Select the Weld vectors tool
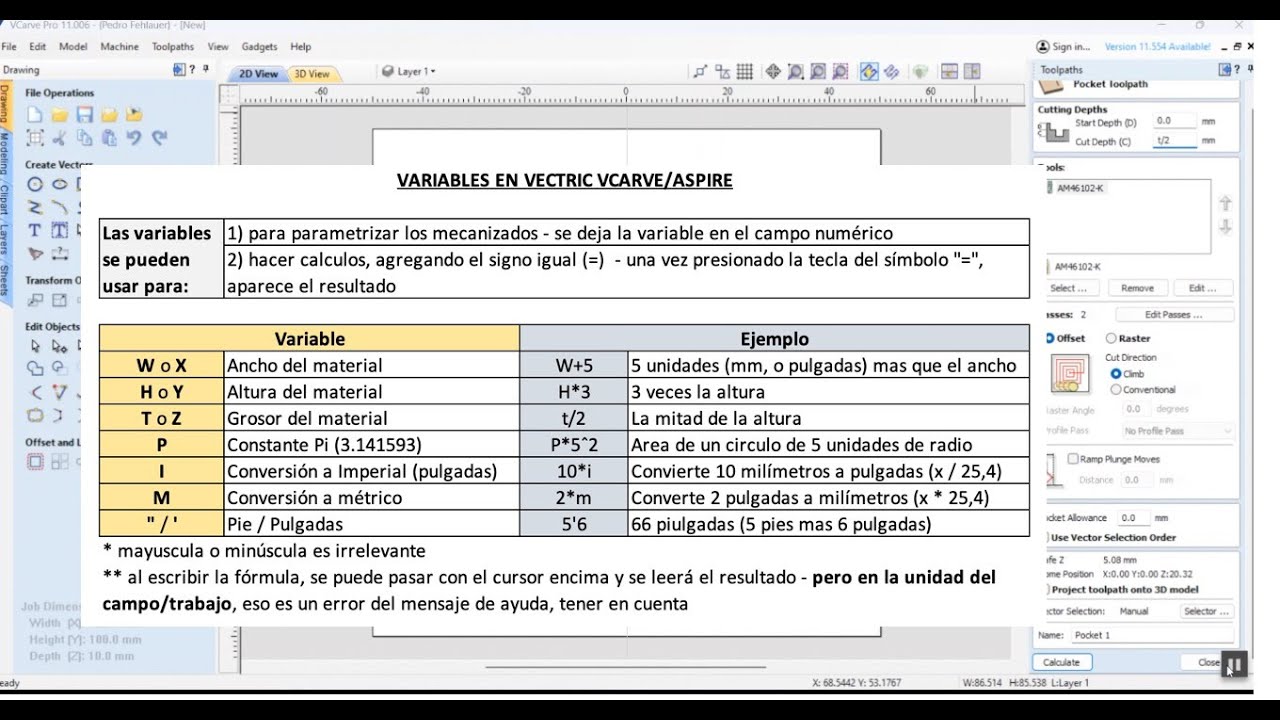This screenshot has height=720, width=1280. coord(35,369)
